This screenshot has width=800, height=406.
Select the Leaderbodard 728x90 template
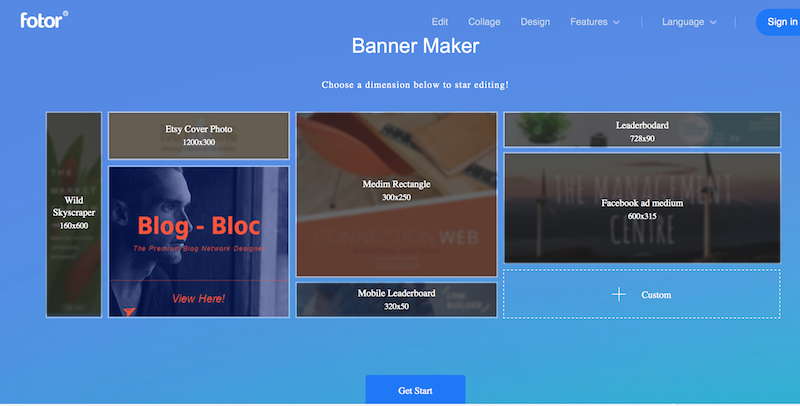[x=642, y=130]
